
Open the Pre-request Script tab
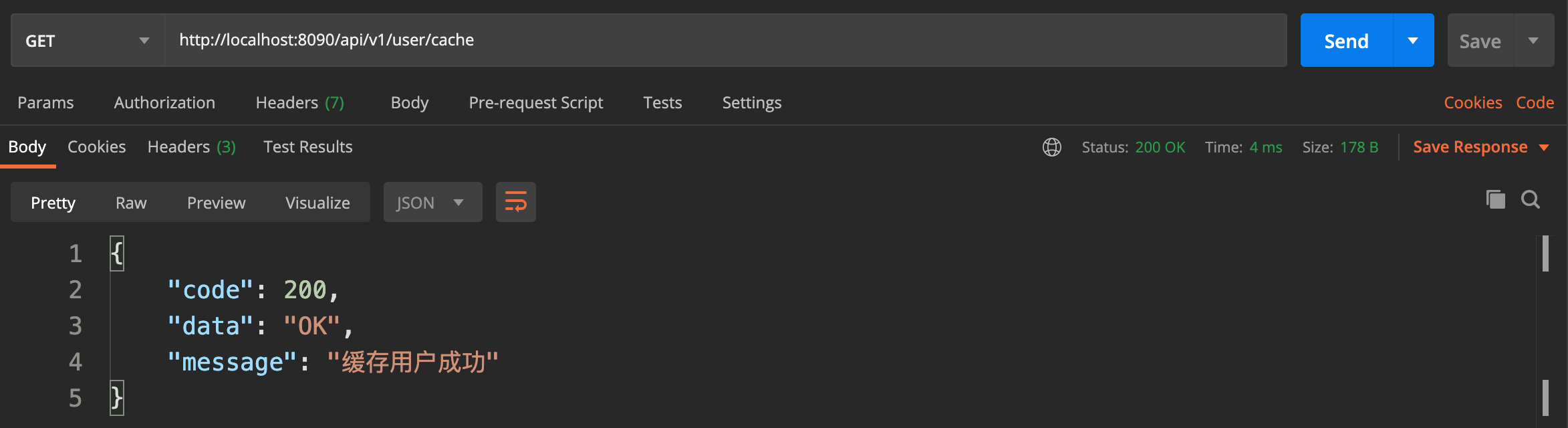pos(535,102)
